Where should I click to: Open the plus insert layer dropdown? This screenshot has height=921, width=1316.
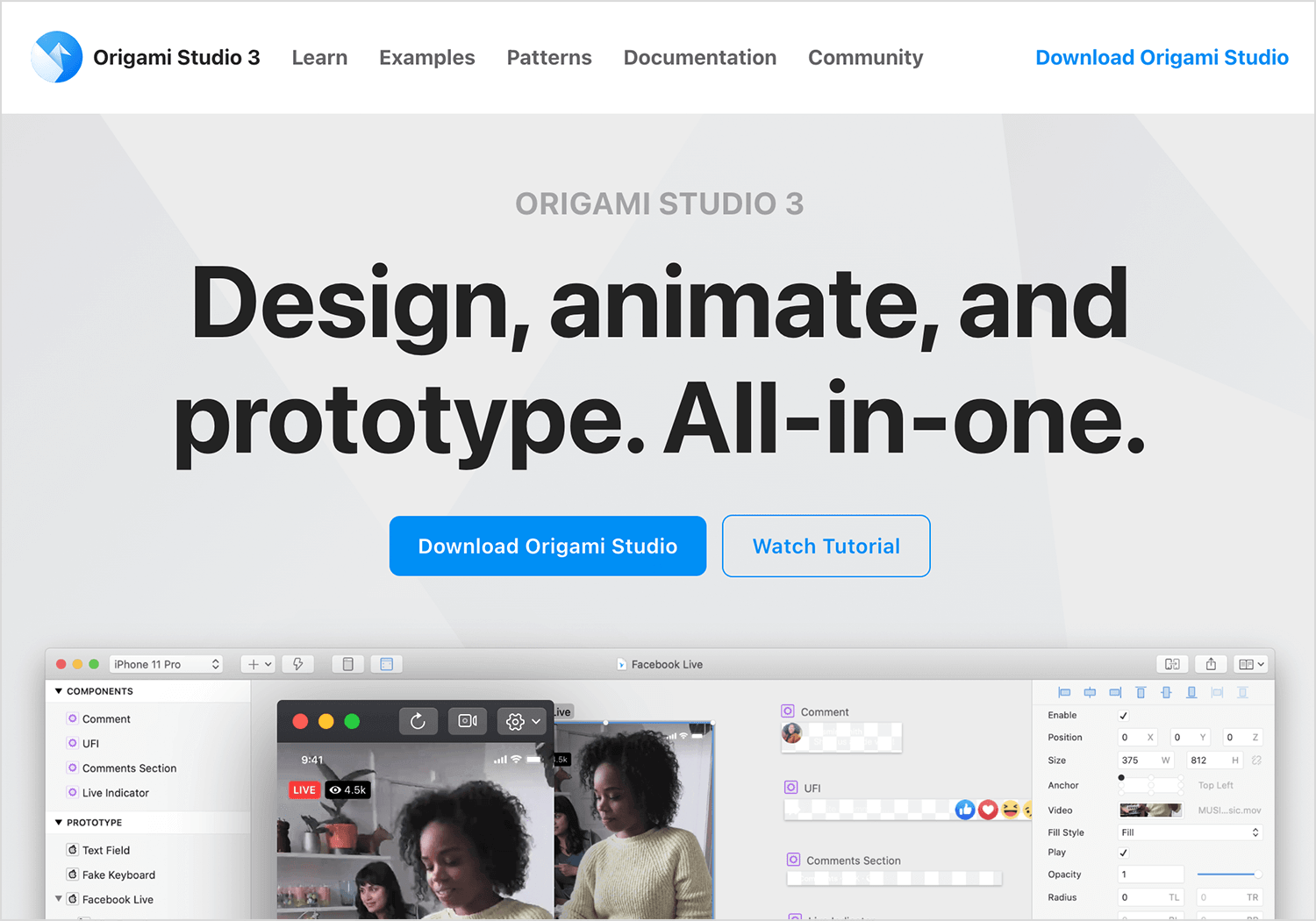click(259, 664)
